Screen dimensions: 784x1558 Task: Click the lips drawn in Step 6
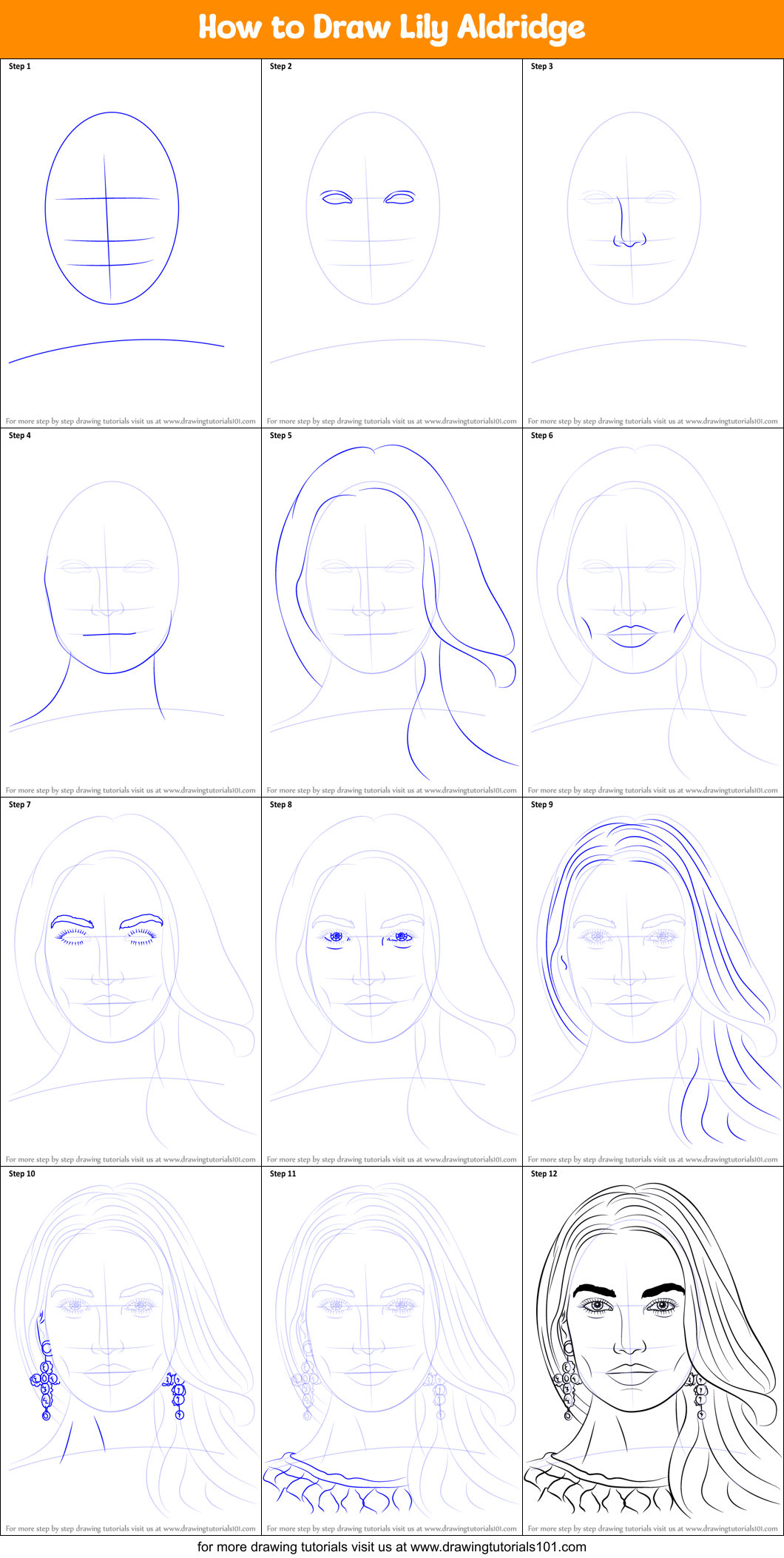(632, 635)
